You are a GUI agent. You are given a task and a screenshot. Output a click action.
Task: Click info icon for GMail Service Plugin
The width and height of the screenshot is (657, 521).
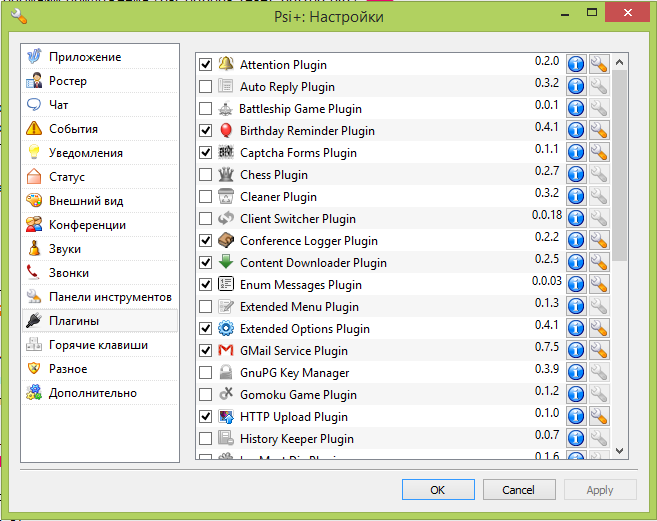[576, 351]
